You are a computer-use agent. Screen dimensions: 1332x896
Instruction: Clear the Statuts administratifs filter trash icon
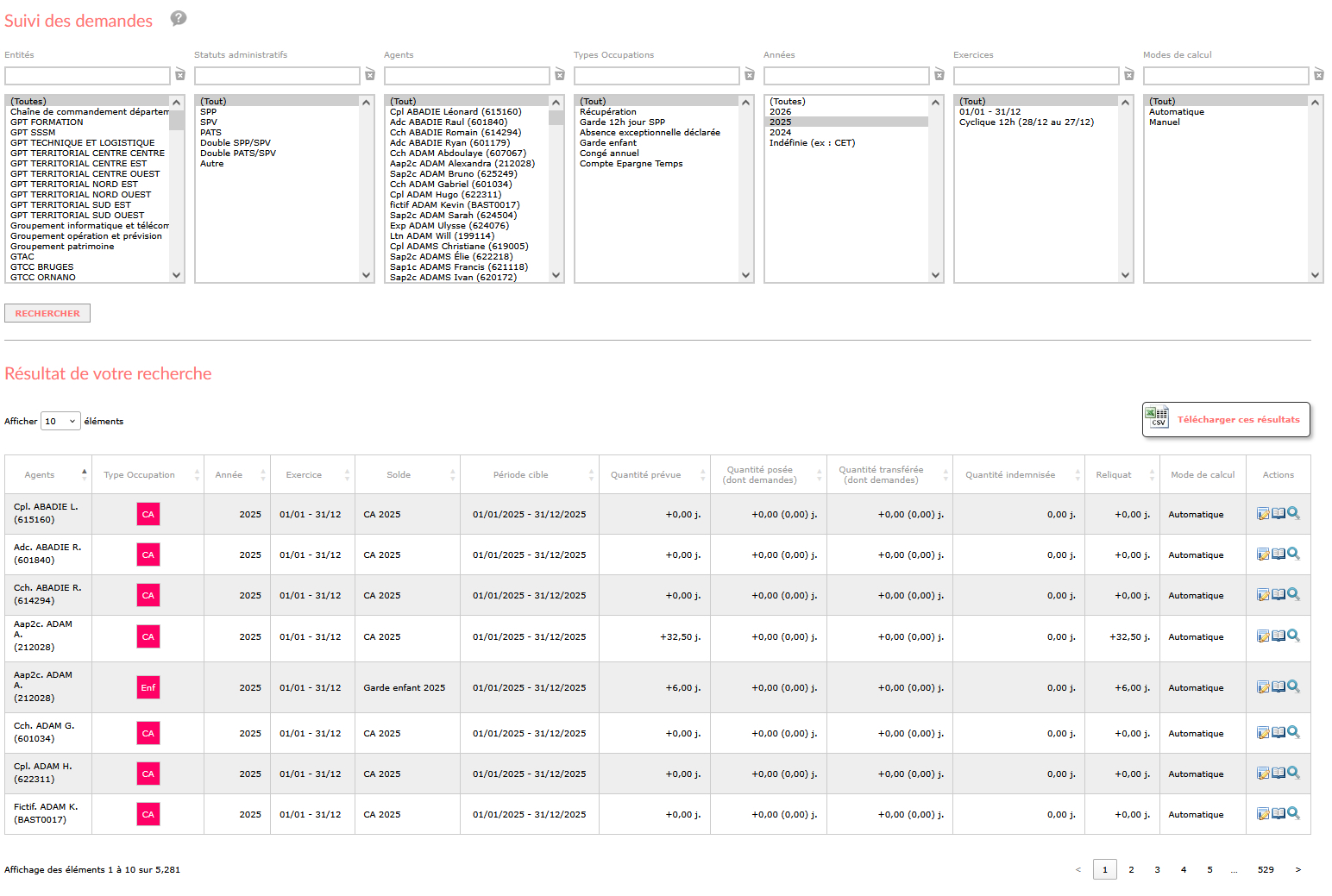click(x=370, y=75)
